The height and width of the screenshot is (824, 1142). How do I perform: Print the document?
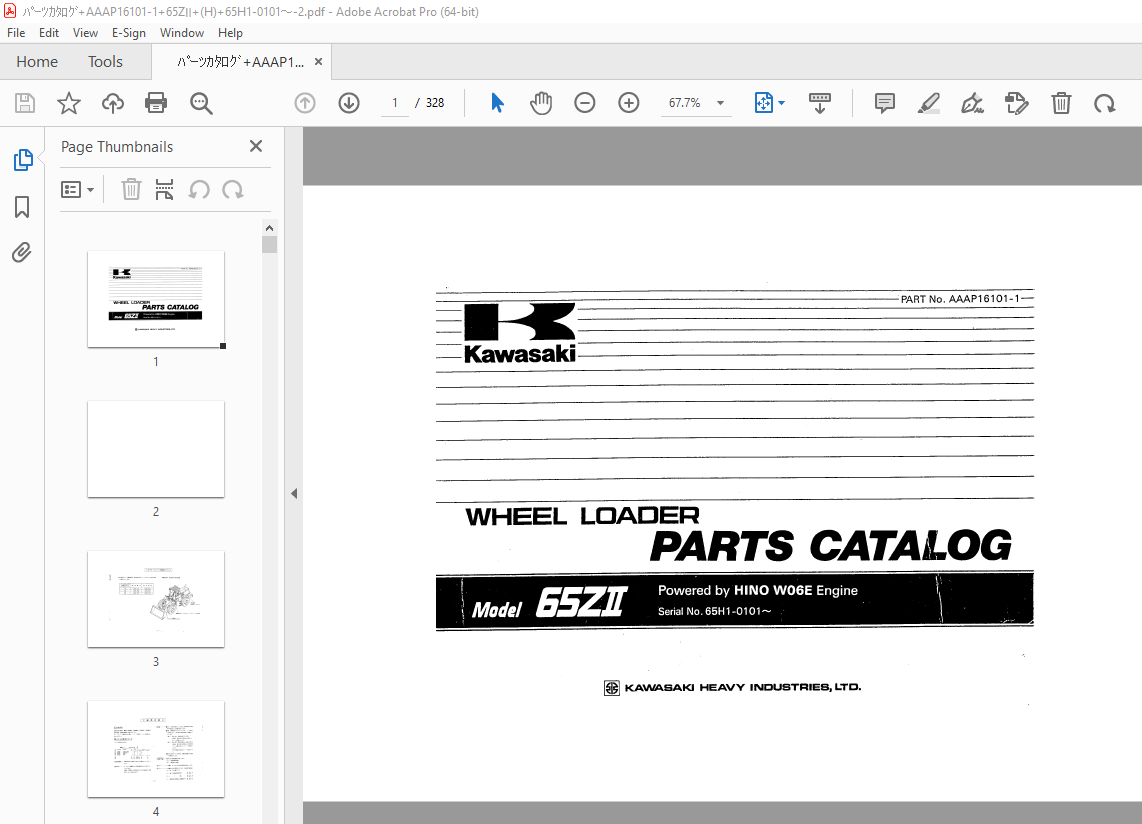coord(156,103)
